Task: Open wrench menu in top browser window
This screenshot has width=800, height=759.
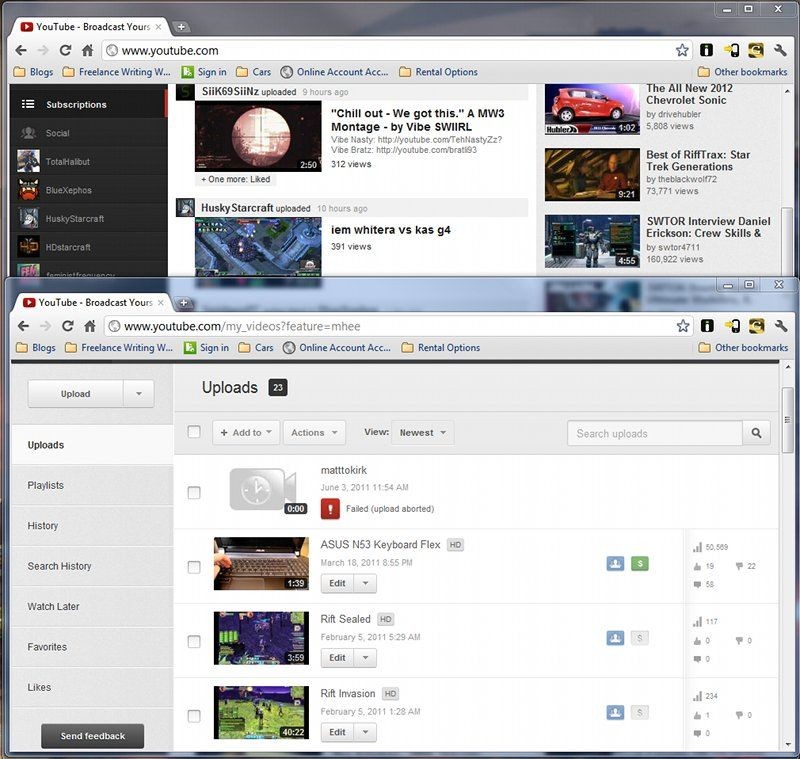Action: (x=780, y=50)
